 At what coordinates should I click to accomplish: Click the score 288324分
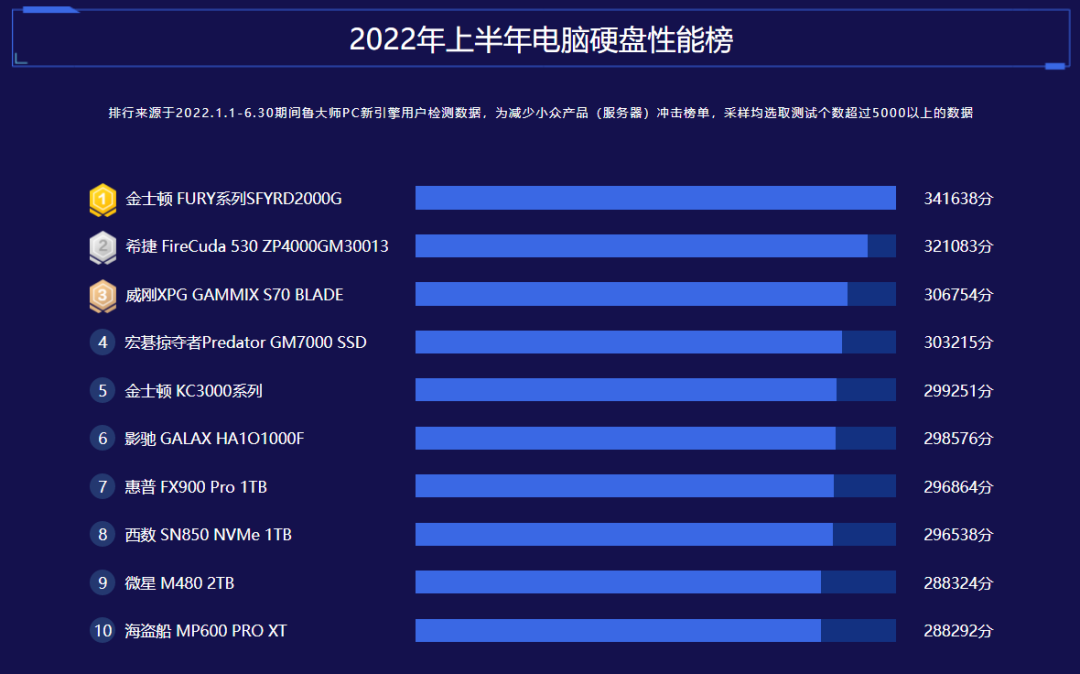point(958,583)
